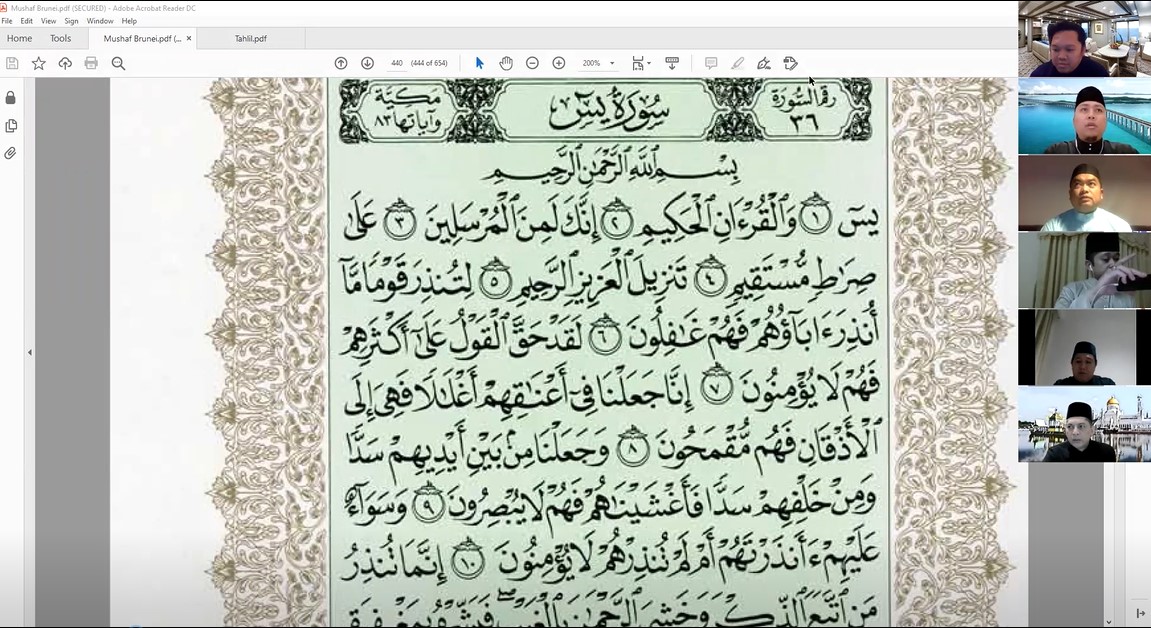Open the Fill & Sign tool
Image resolution: width=1151 pixels, height=628 pixels.
tap(763, 63)
